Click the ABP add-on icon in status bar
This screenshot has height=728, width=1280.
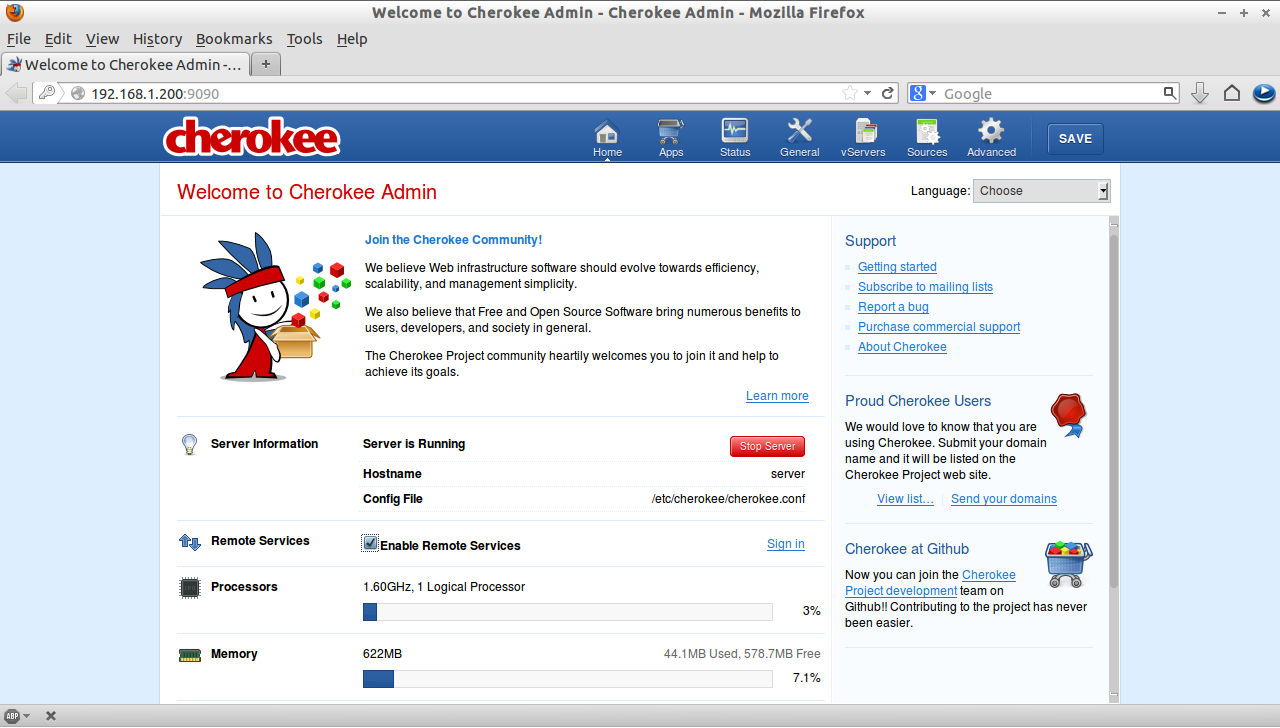[x=12, y=716]
